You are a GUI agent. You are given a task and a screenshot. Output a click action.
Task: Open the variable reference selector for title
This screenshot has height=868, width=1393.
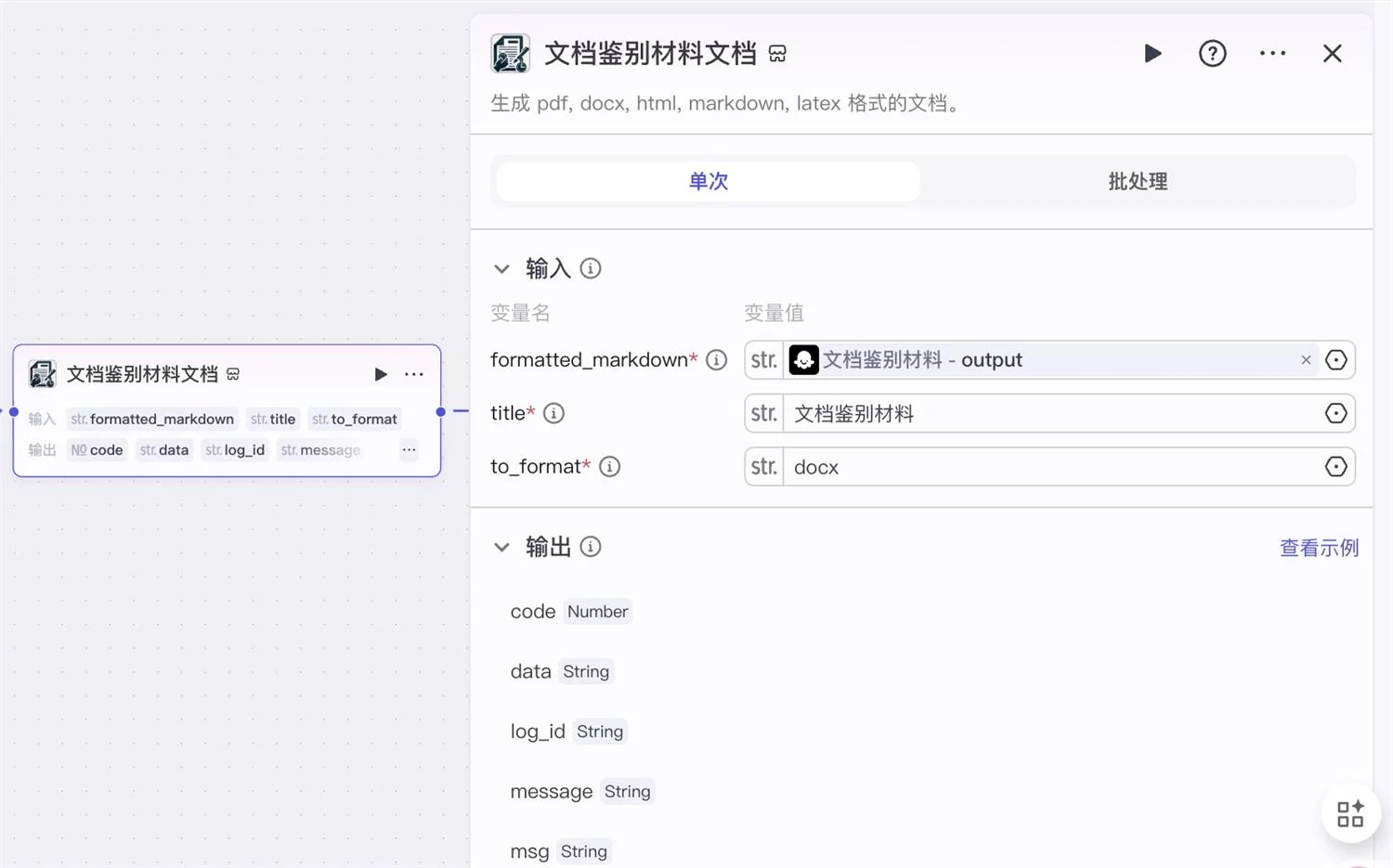point(1335,413)
